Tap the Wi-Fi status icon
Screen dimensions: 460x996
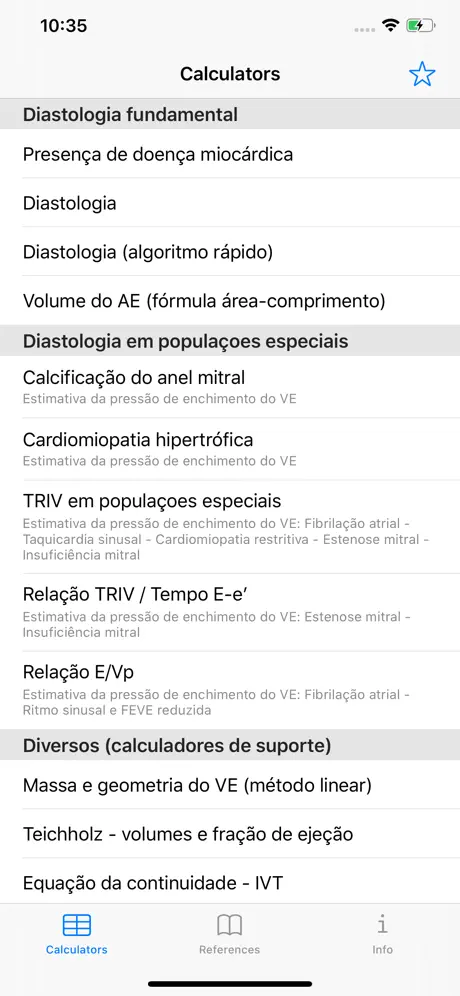point(390,26)
